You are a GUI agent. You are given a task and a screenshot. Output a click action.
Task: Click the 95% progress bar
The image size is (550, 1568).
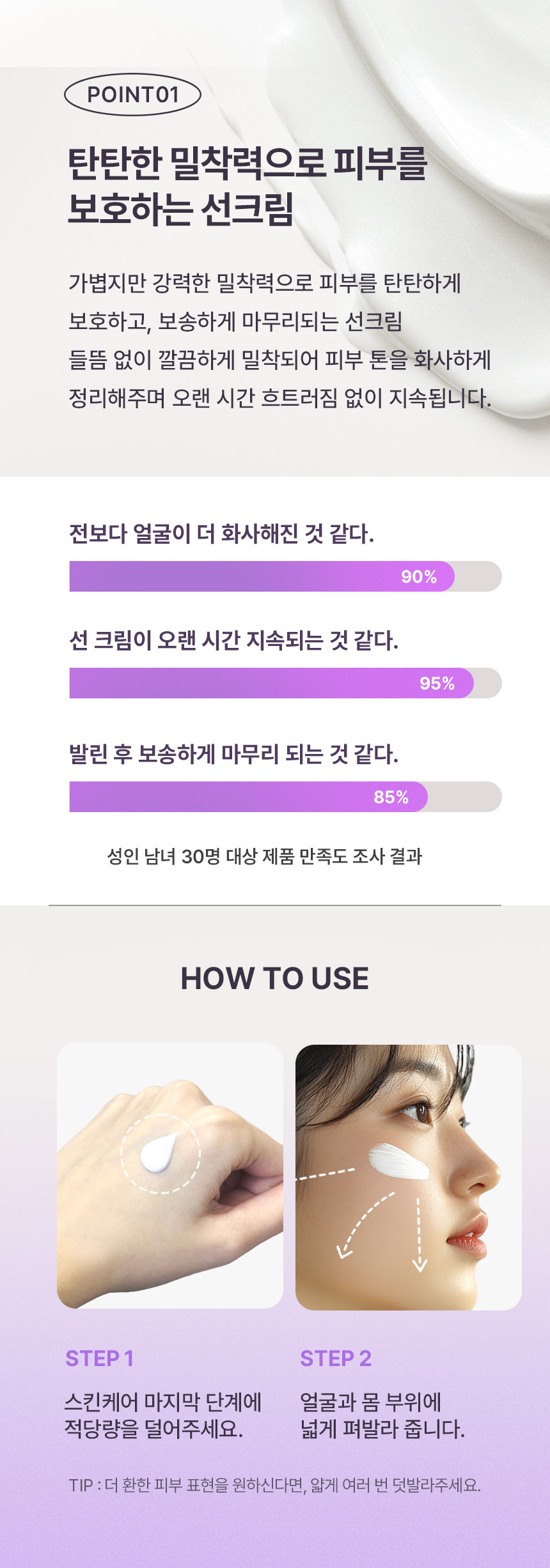coord(285,683)
